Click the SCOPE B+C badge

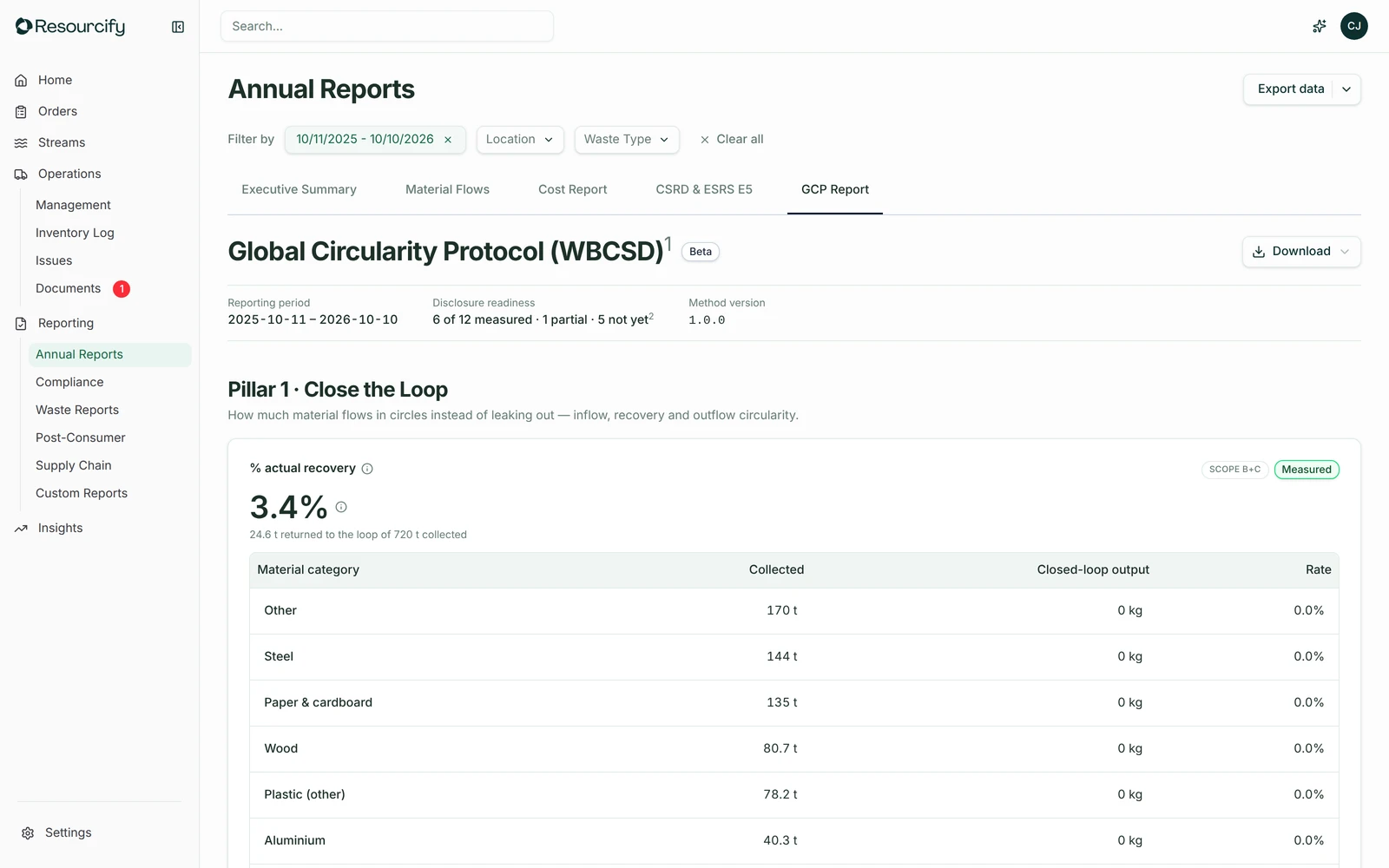[1234, 470]
